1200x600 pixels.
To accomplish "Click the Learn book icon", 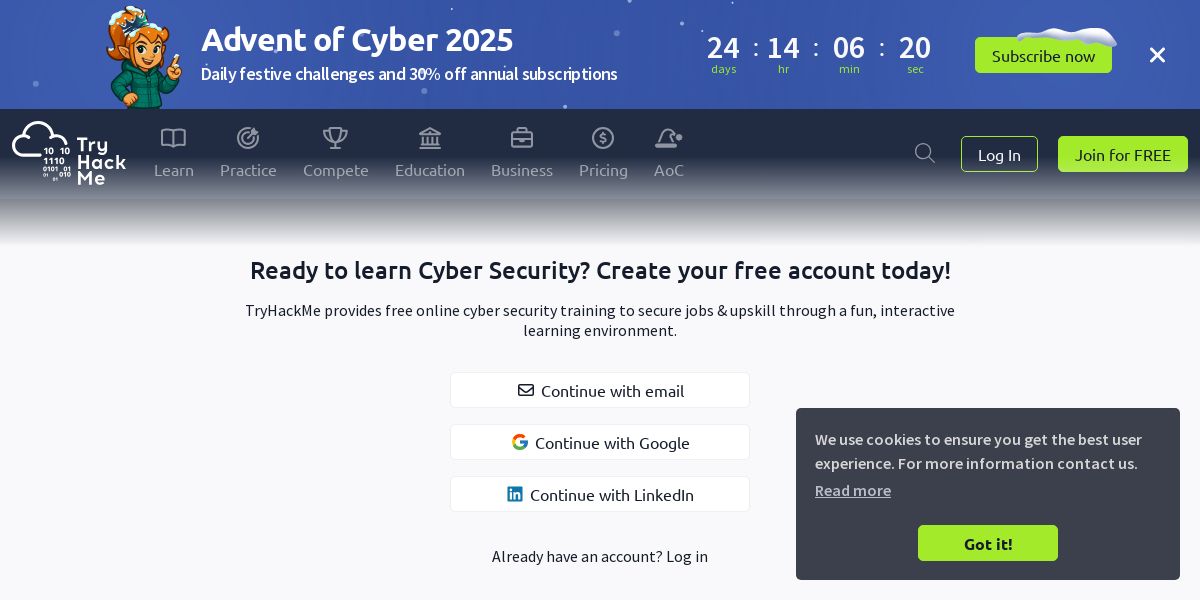I will point(173,138).
